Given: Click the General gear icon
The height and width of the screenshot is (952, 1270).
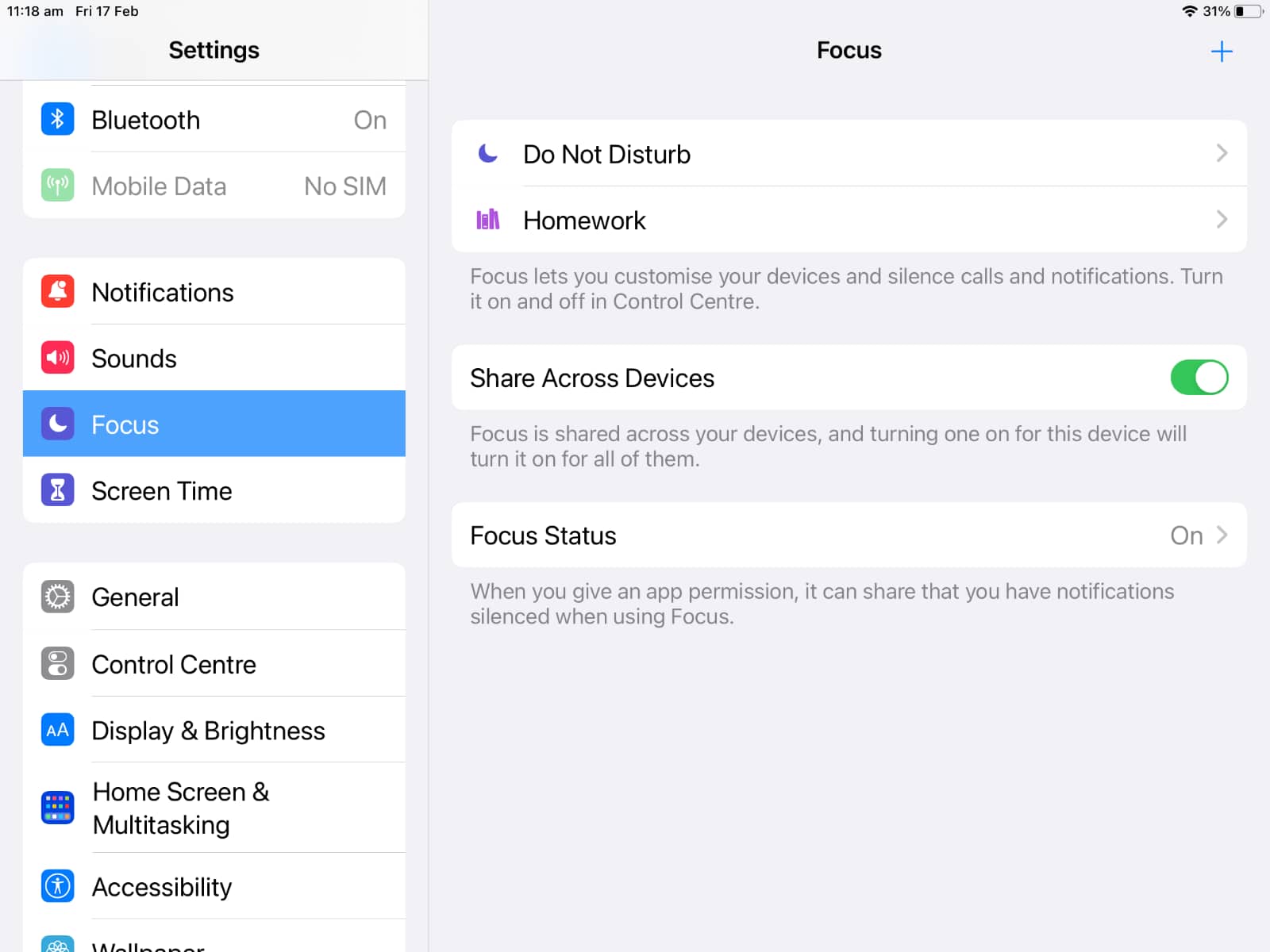Looking at the screenshot, I should pyautogui.click(x=56, y=597).
